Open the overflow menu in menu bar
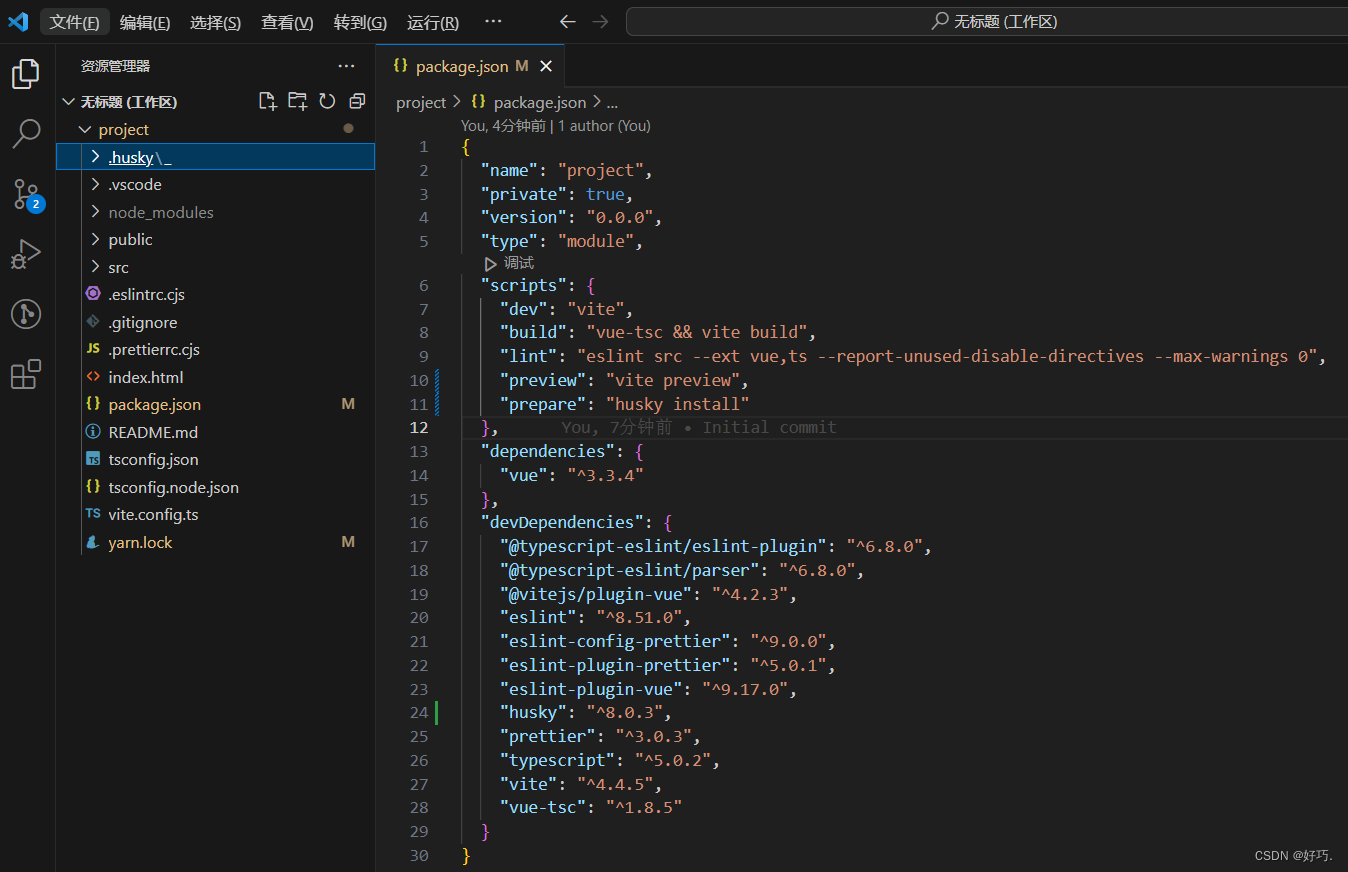The width and height of the screenshot is (1348, 872). point(493,21)
